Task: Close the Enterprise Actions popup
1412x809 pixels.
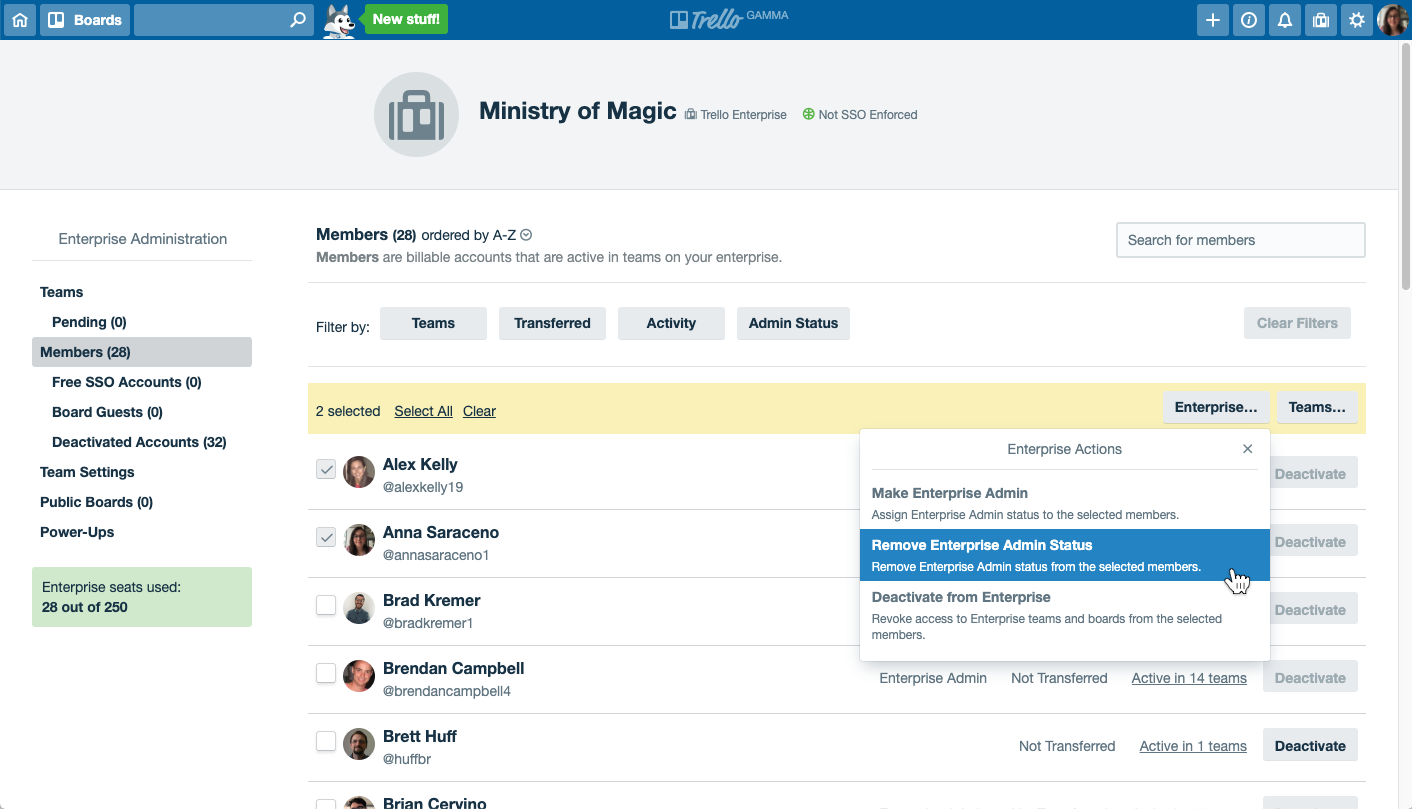Action: coord(1247,449)
